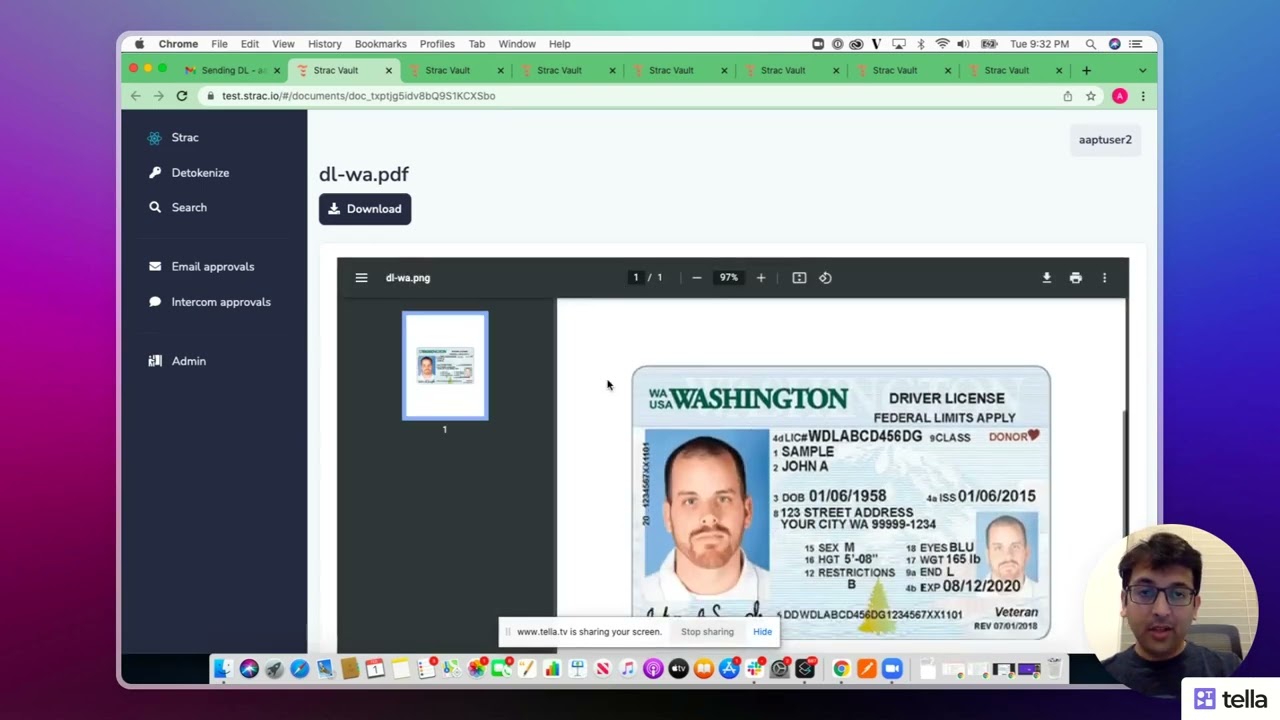Zoom in using the plus icon

pyautogui.click(x=761, y=278)
